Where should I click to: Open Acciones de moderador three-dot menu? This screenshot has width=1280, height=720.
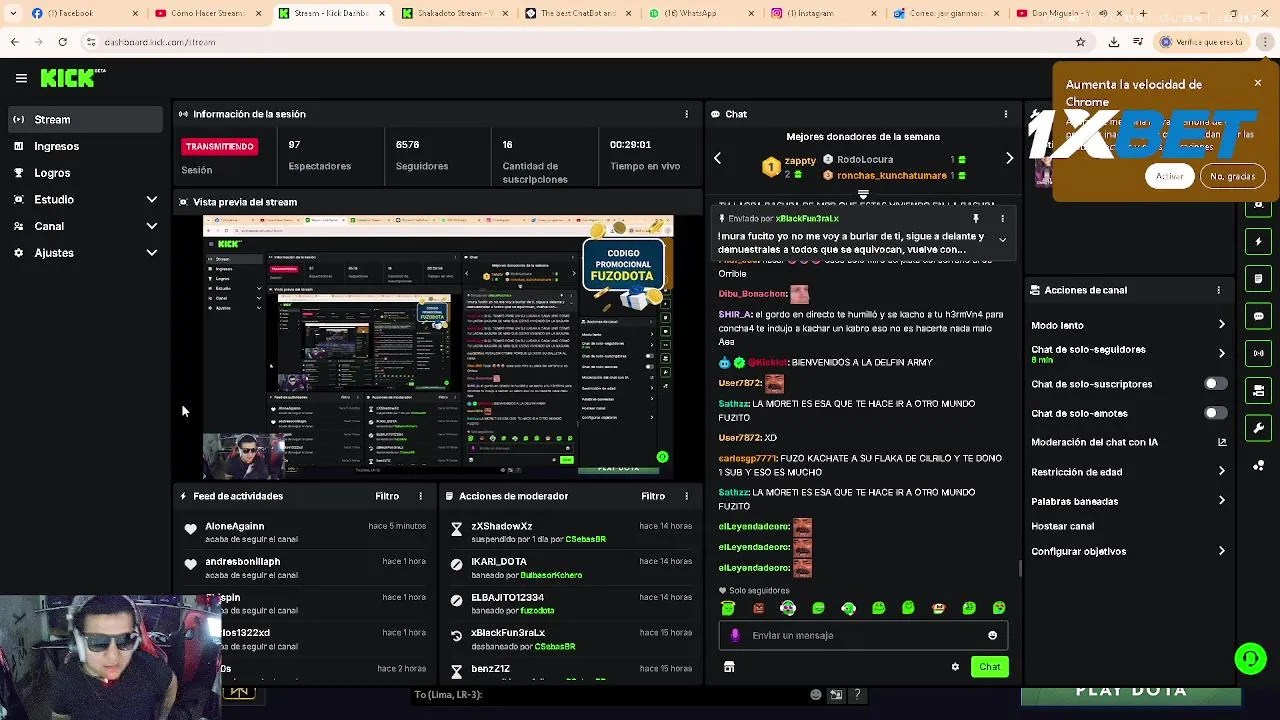click(686, 496)
